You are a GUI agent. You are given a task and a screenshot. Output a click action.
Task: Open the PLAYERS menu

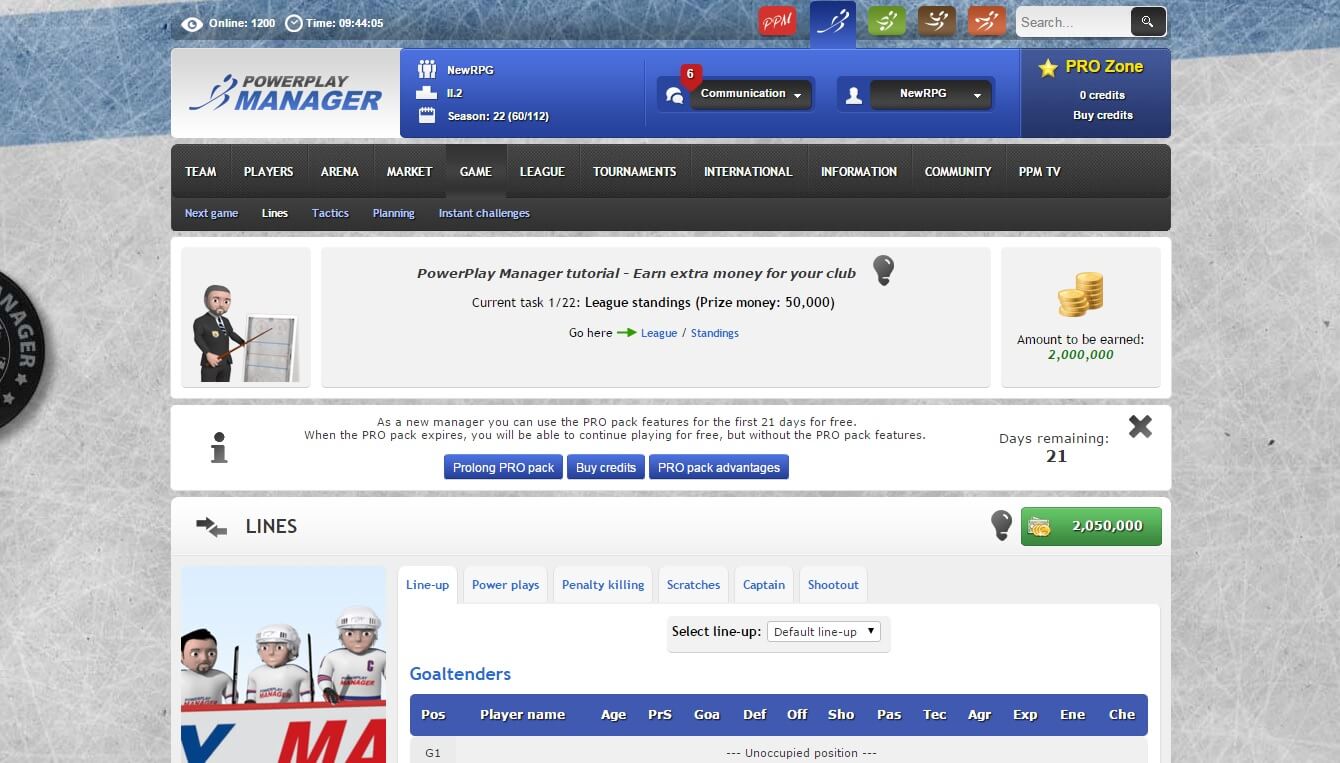269,171
